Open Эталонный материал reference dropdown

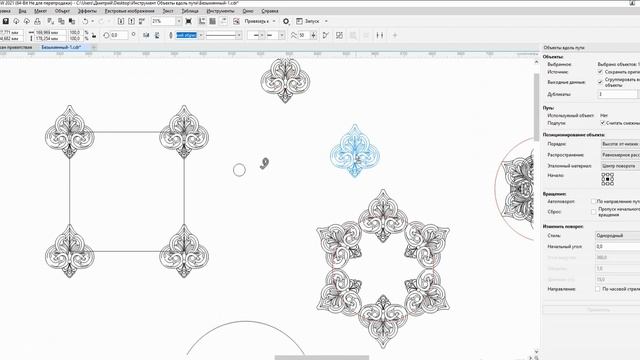(620, 166)
